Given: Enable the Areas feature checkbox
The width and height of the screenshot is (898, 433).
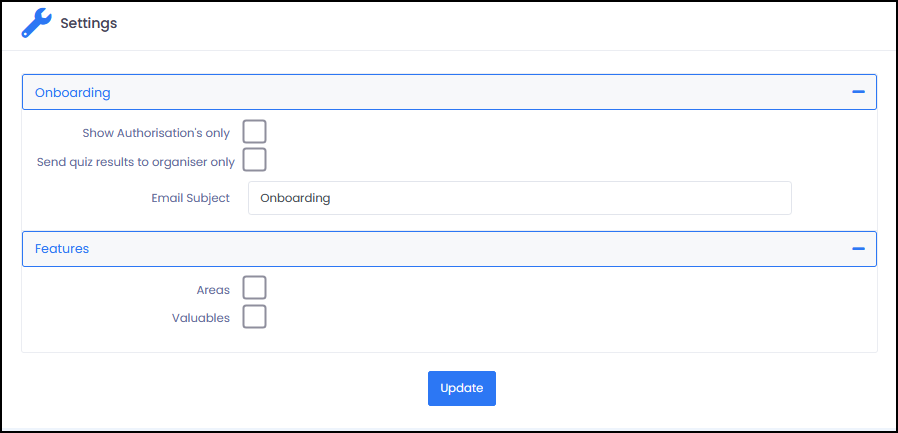Looking at the screenshot, I should [x=255, y=289].
